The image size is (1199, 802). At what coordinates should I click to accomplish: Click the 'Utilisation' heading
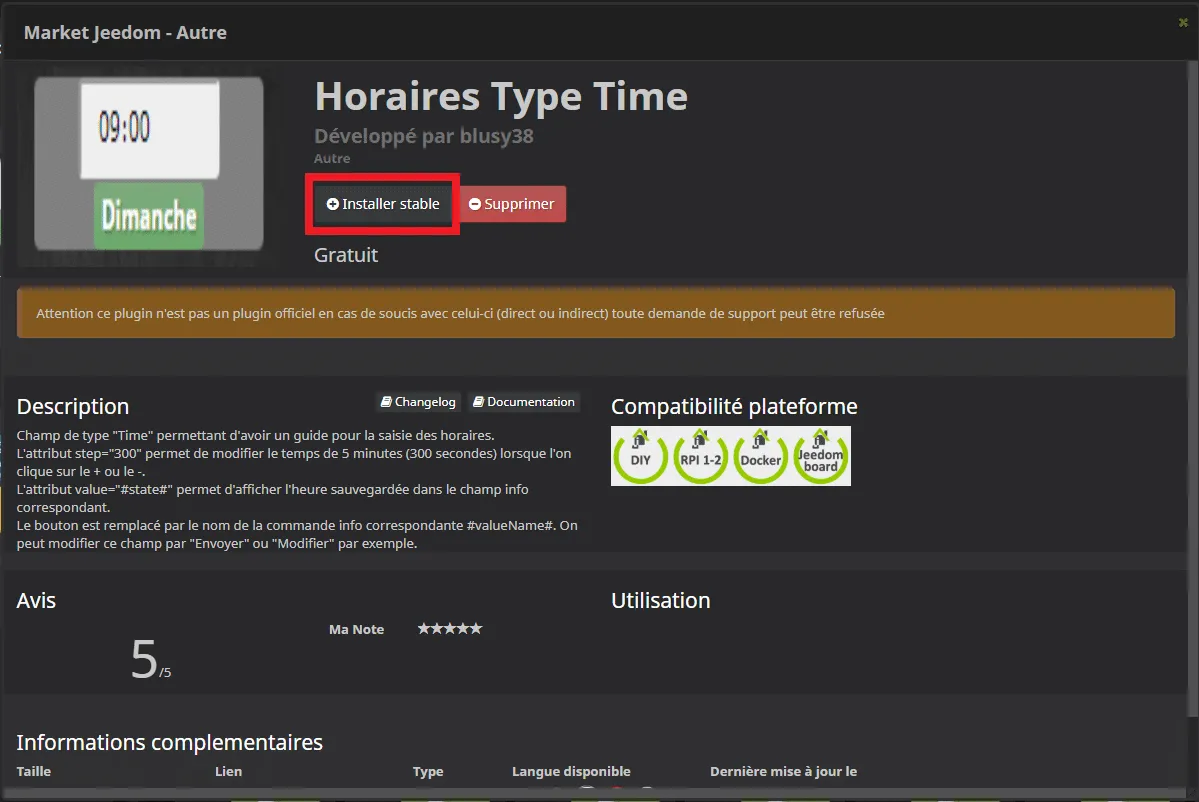pyautogui.click(x=661, y=600)
